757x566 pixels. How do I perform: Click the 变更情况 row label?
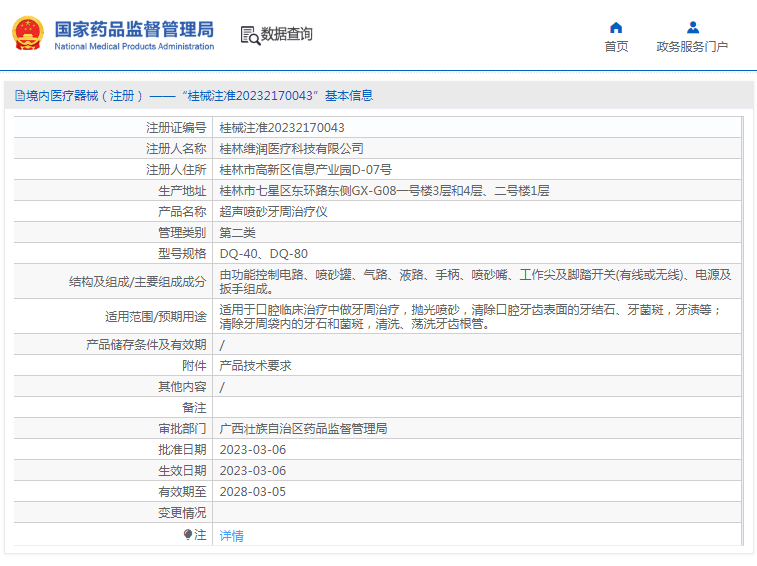tap(182, 512)
